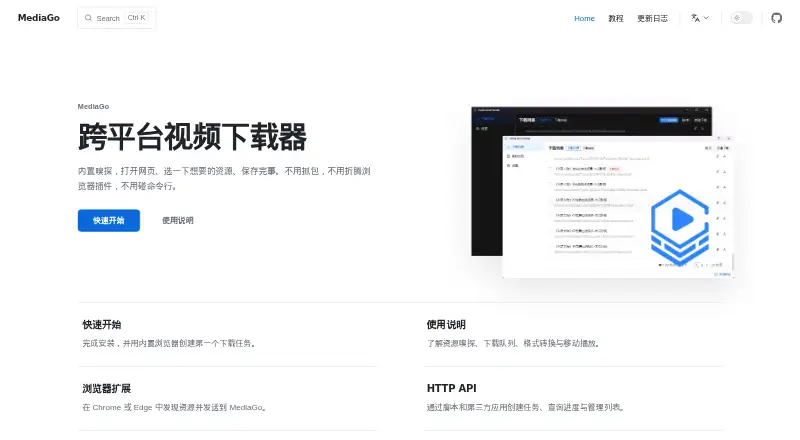
Task: Click the small MediaGo label above heading
Action: (93, 106)
